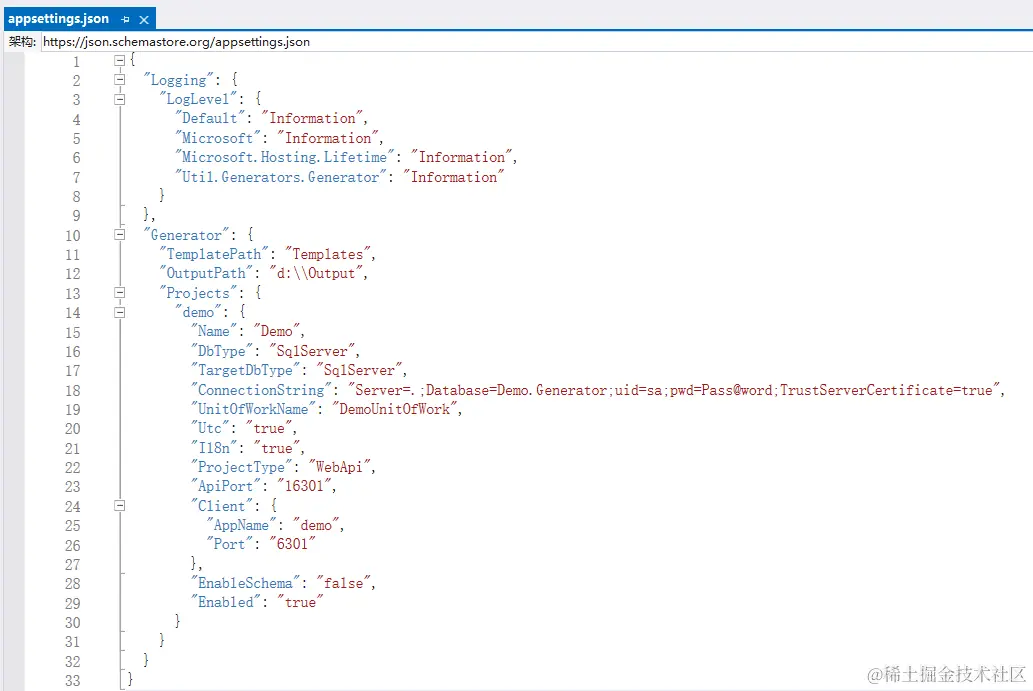Click the "DbType" key
The width and height of the screenshot is (1033, 691).
click(221, 351)
